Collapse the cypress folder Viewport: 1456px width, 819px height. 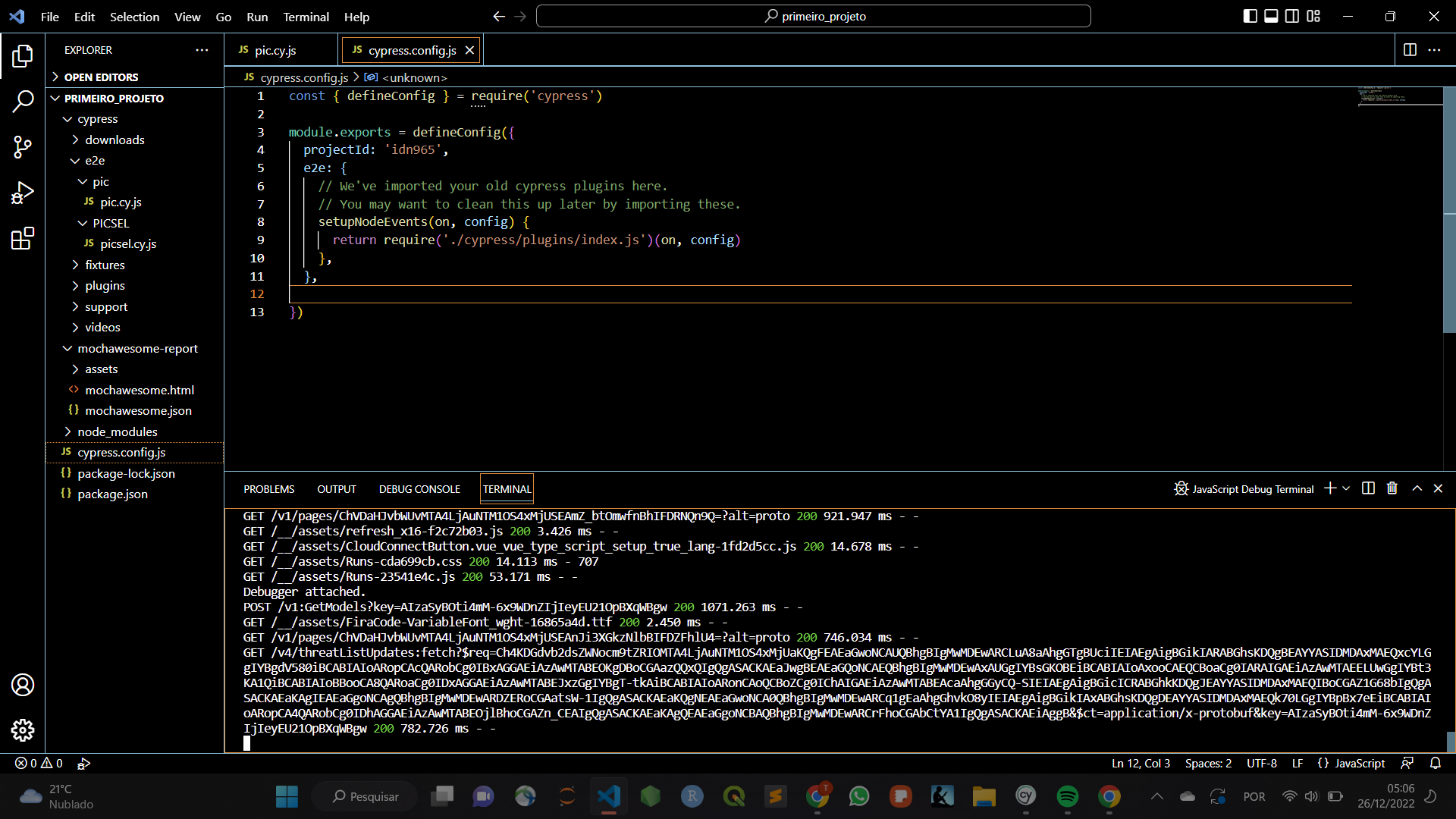[x=97, y=119]
